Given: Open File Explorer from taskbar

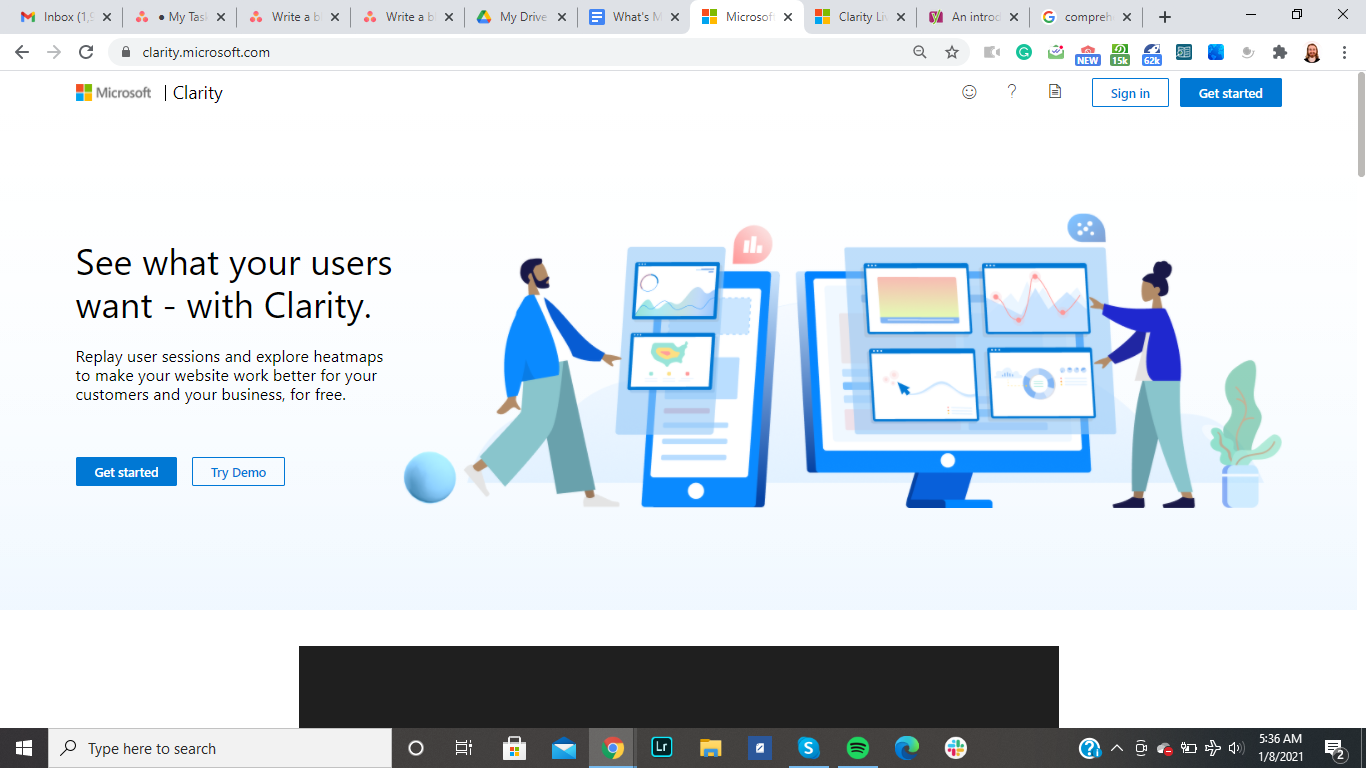Looking at the screenshot, I should (710, 748).
